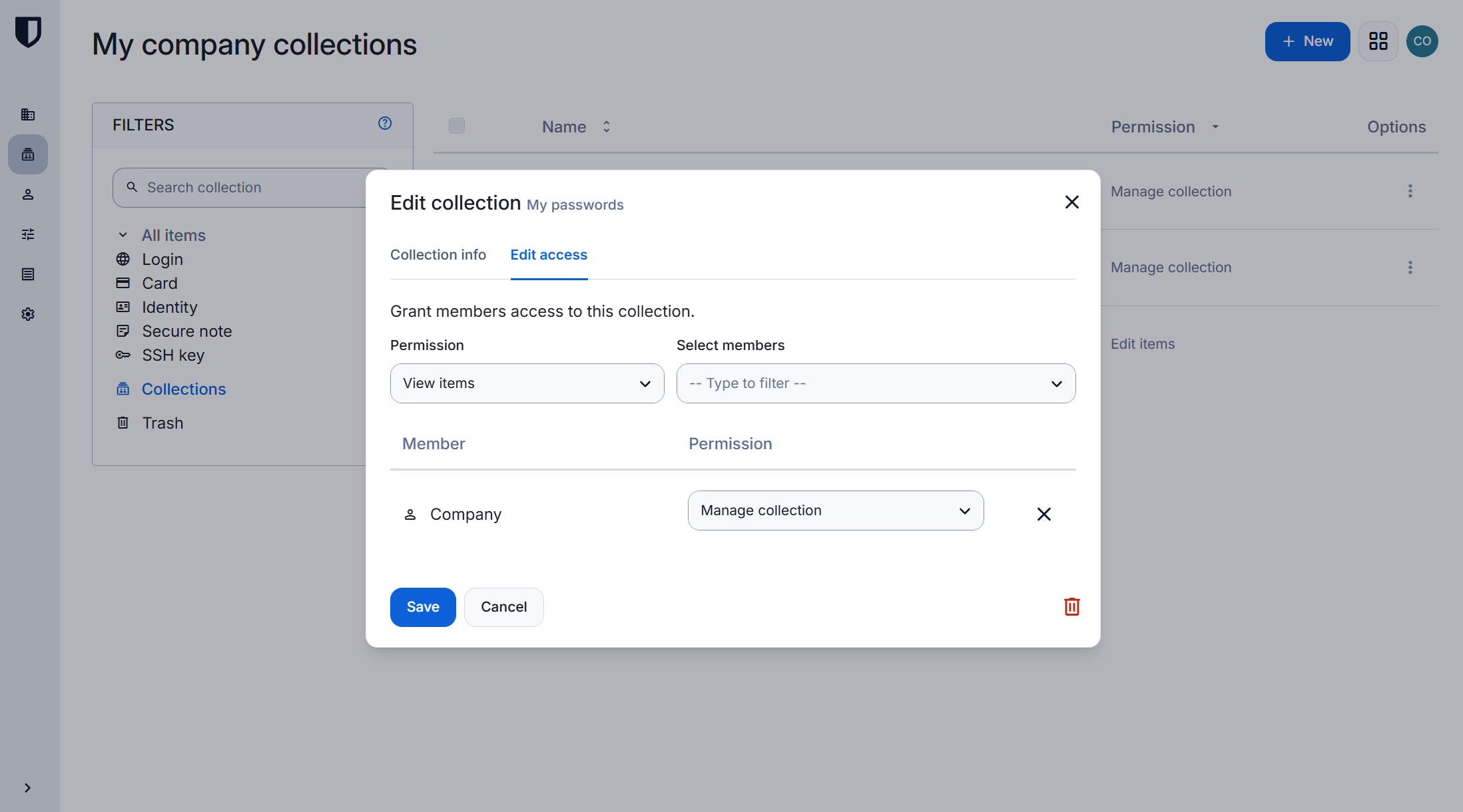This screenshot has width=1463, height=812.
Task: Open options menu for second Manage collection row
Action: tap(1410, 268)
